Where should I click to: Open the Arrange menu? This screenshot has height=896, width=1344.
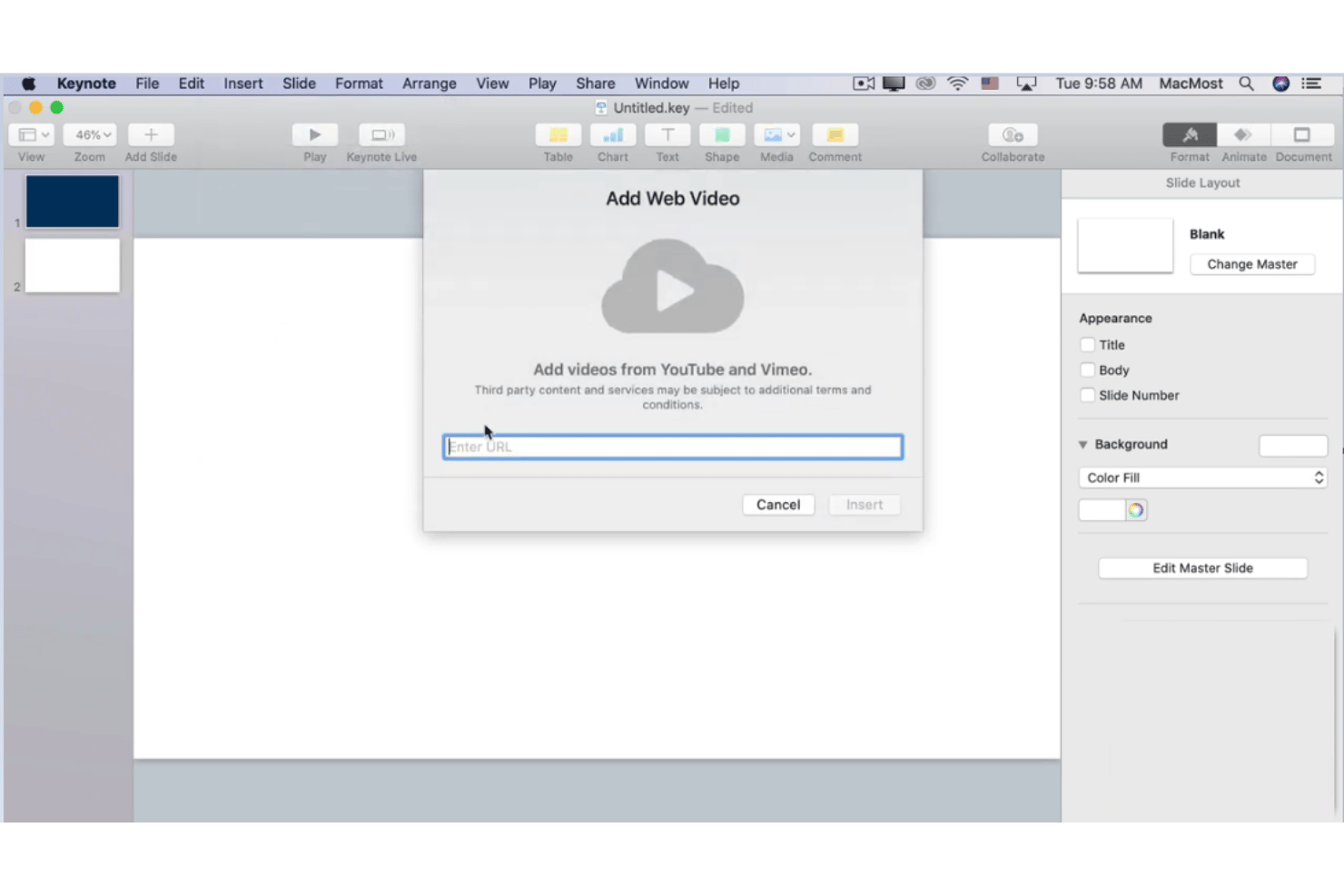[x=430, y=84]
